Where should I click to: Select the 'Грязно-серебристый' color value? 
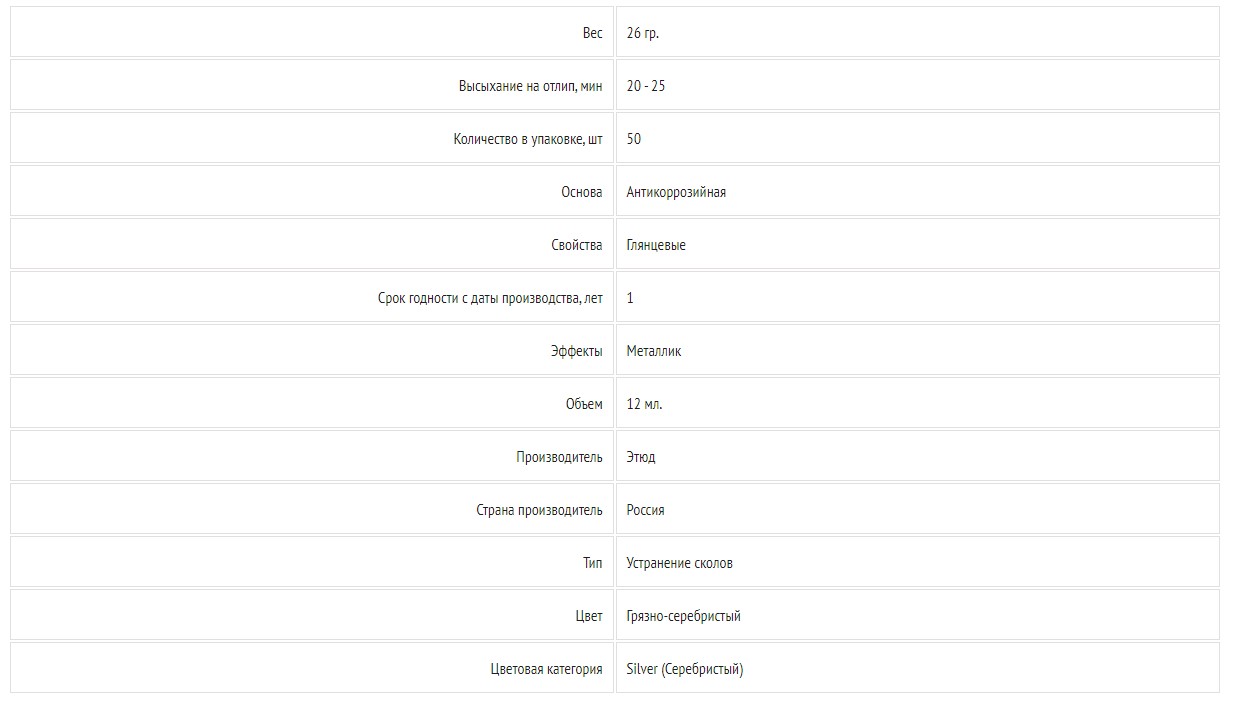coord(684,616)
